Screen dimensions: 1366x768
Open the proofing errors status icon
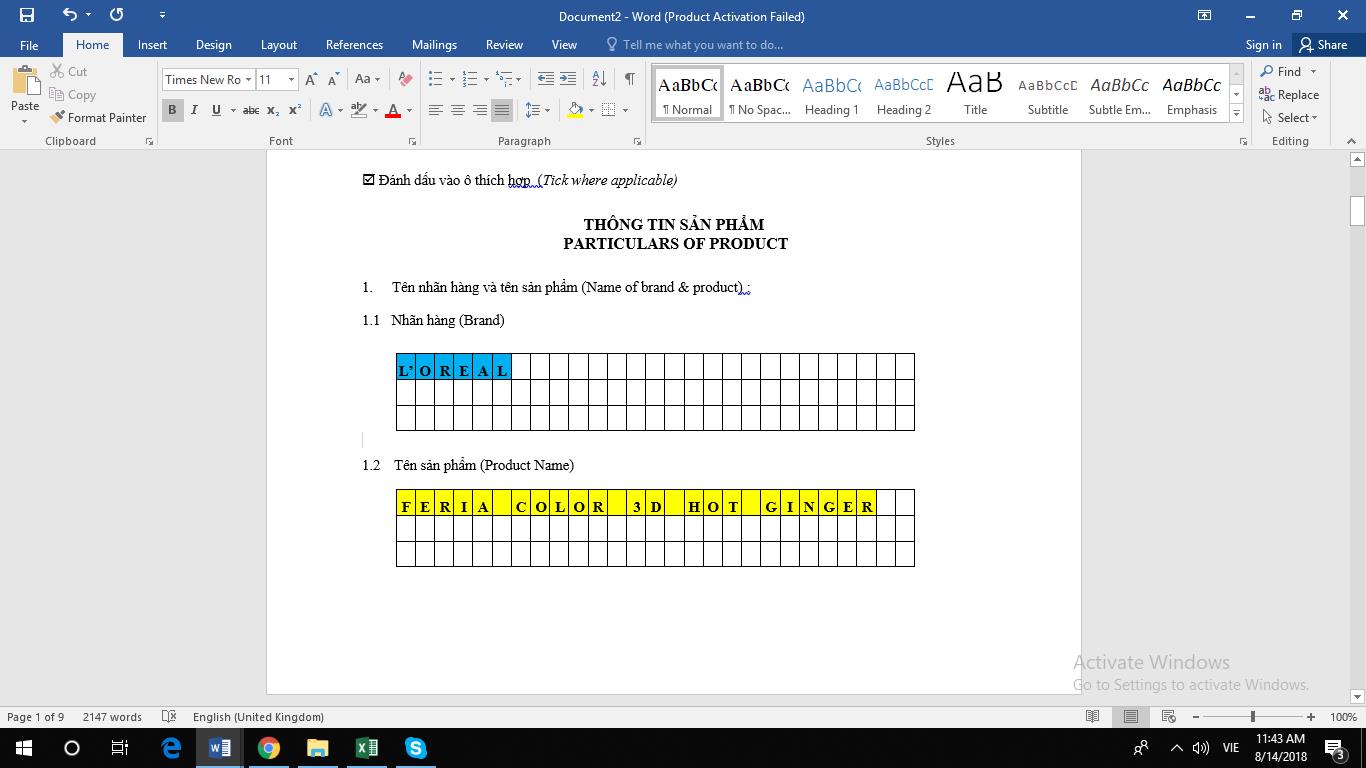click(169, 716)
